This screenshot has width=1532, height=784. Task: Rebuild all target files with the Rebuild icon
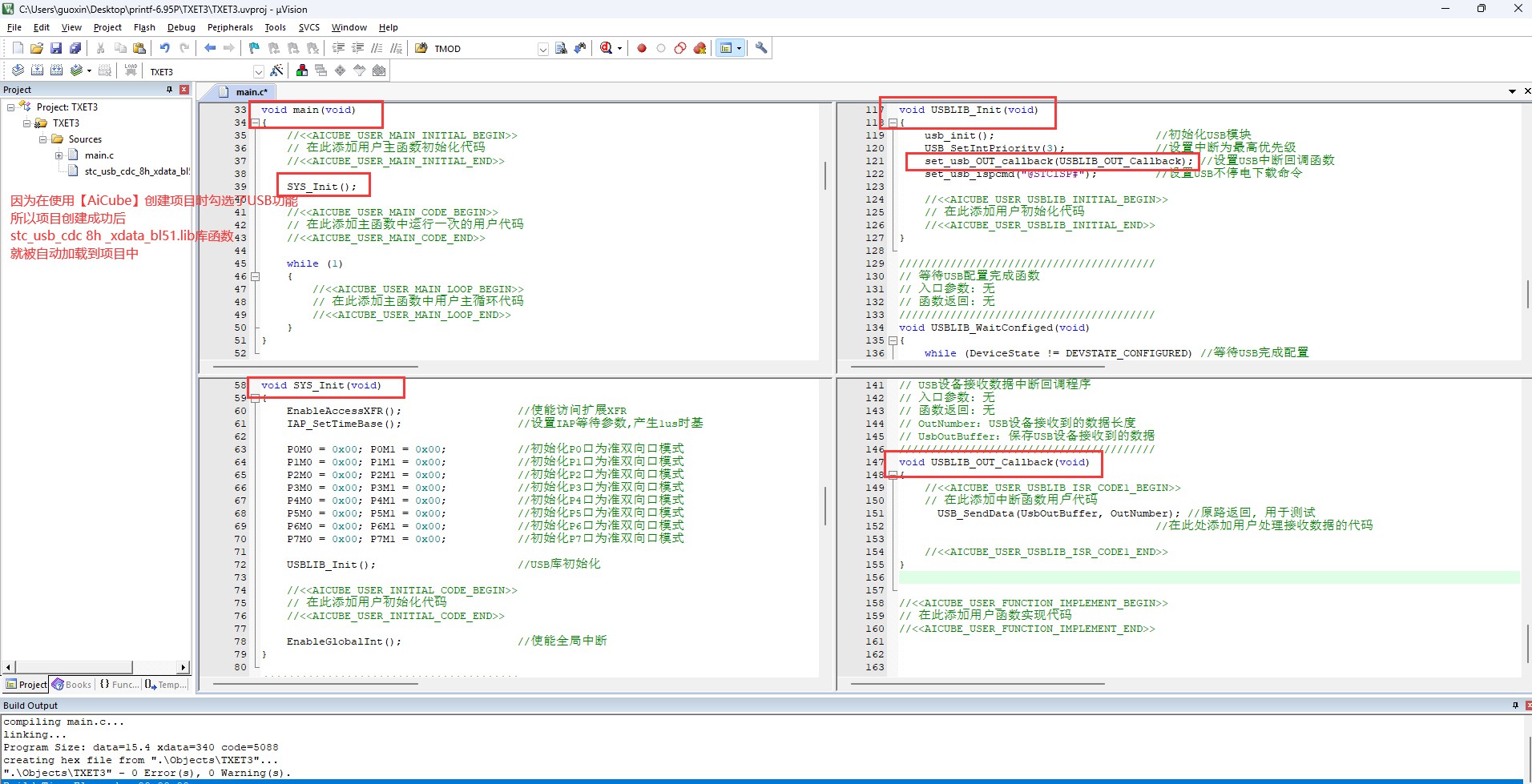point(56,70)
